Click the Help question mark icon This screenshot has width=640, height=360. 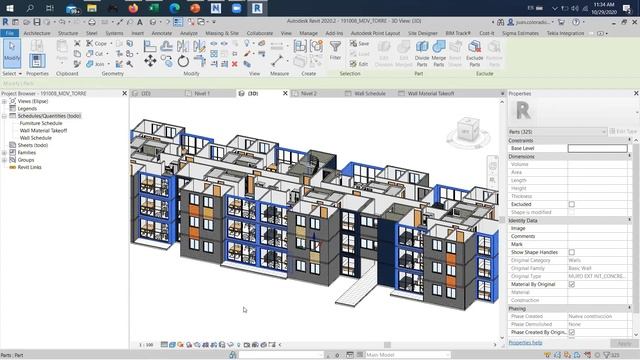(576, 22)
